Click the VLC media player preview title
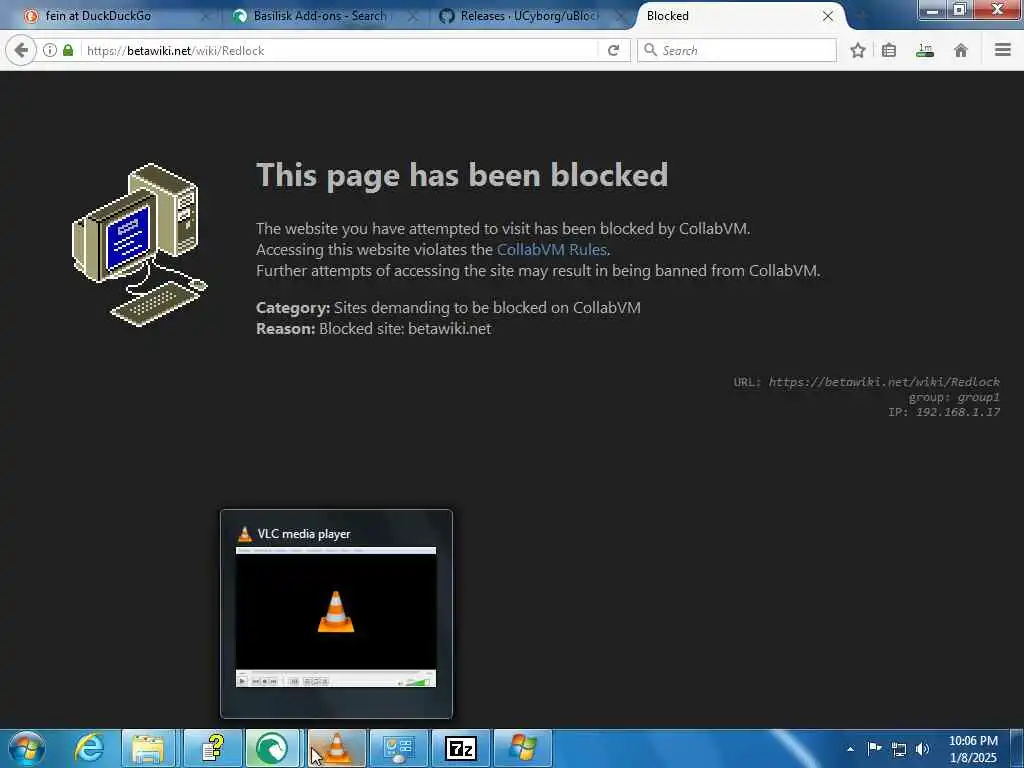This screenshot has height=768, width=1024. pos(304,534)
